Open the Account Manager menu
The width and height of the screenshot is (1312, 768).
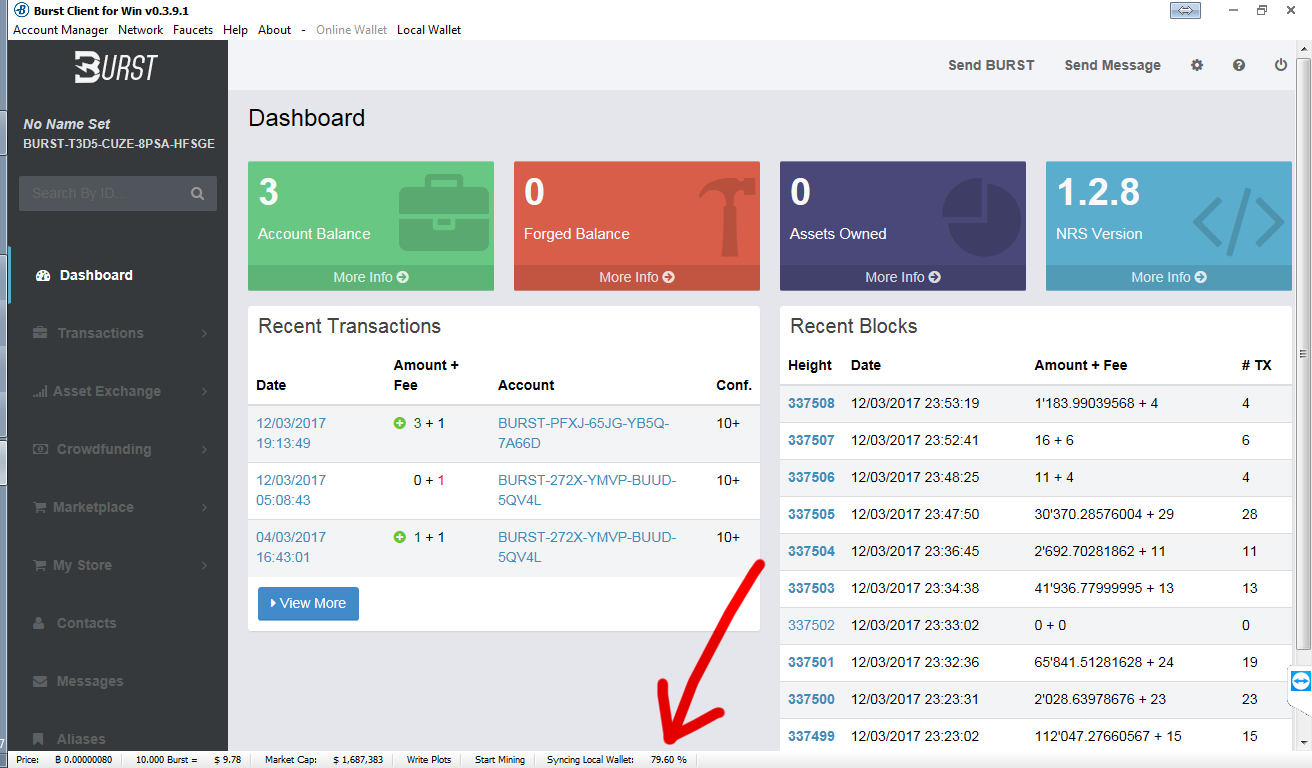(61, 30)
